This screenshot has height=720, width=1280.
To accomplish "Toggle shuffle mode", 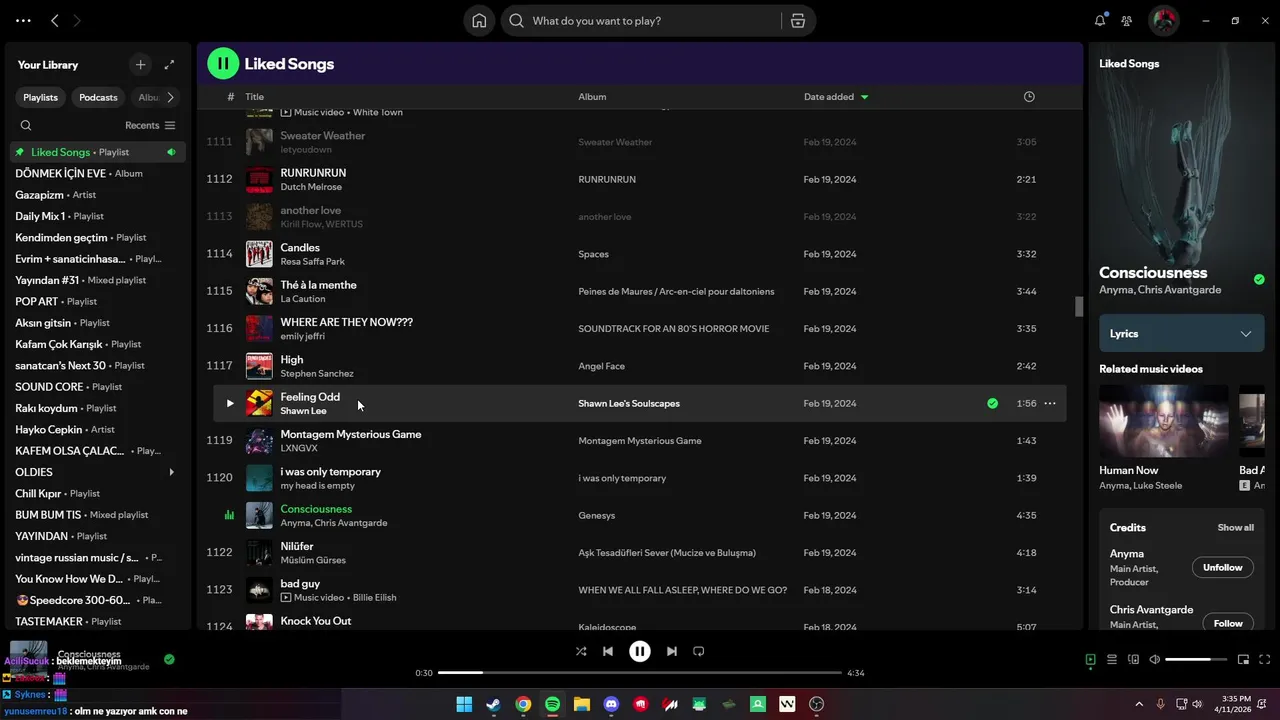I will tap(581, 651).
